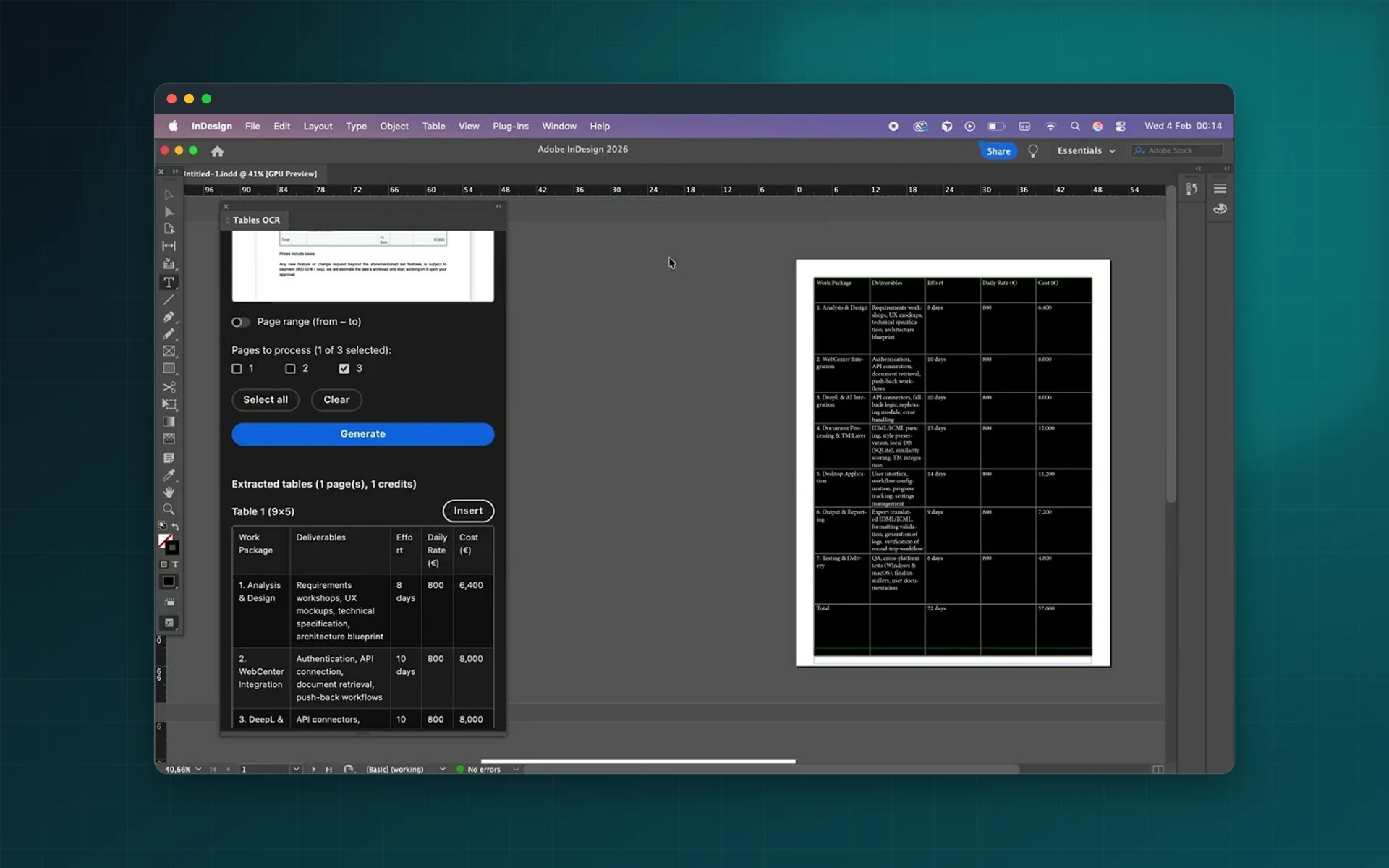Select the Gap tool
1389x868 pixels.
pos(169,246)
